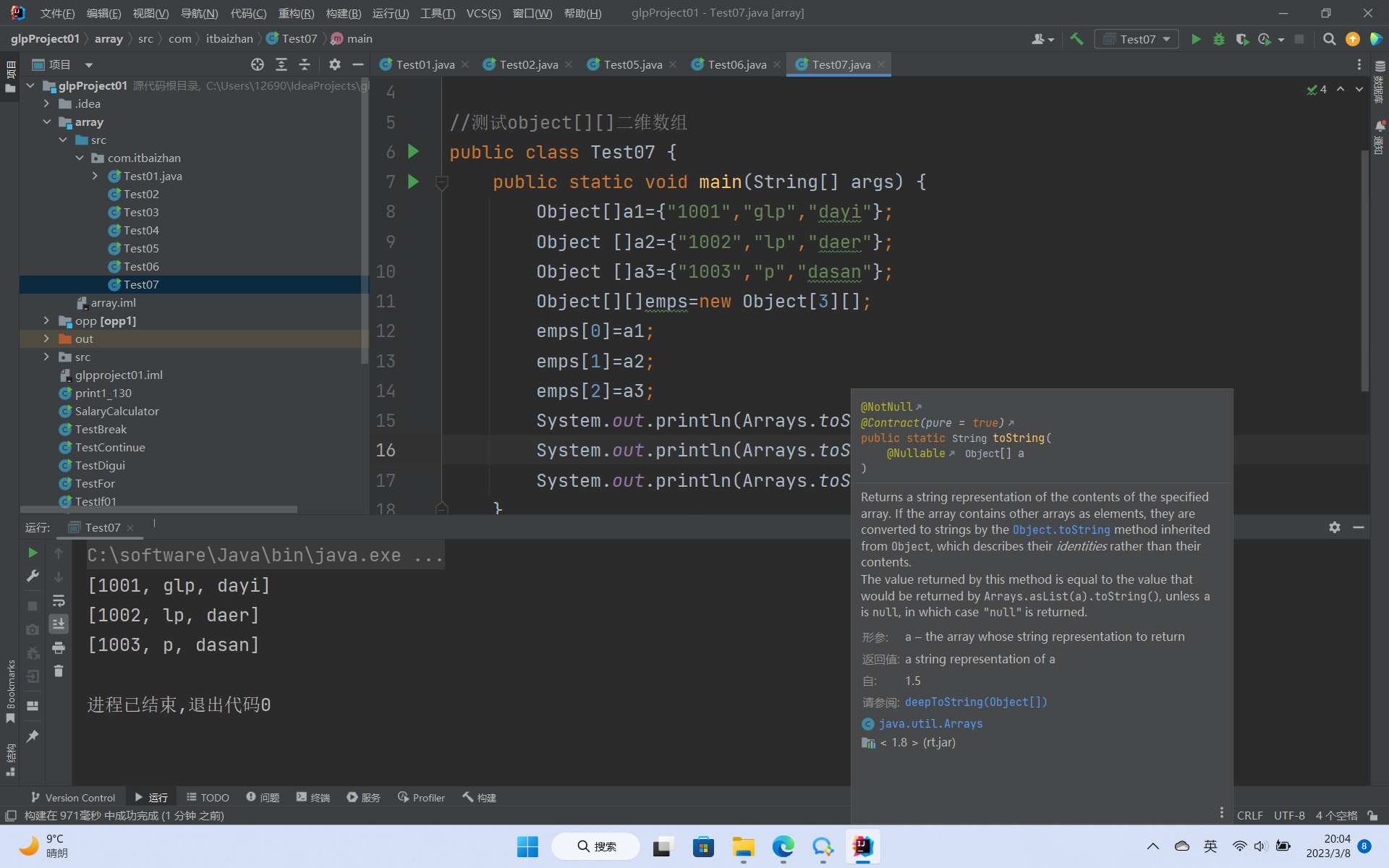This screenshot has width=1389, height=868.
Task: Expand the Test01.java node
Action: point(95,176)
